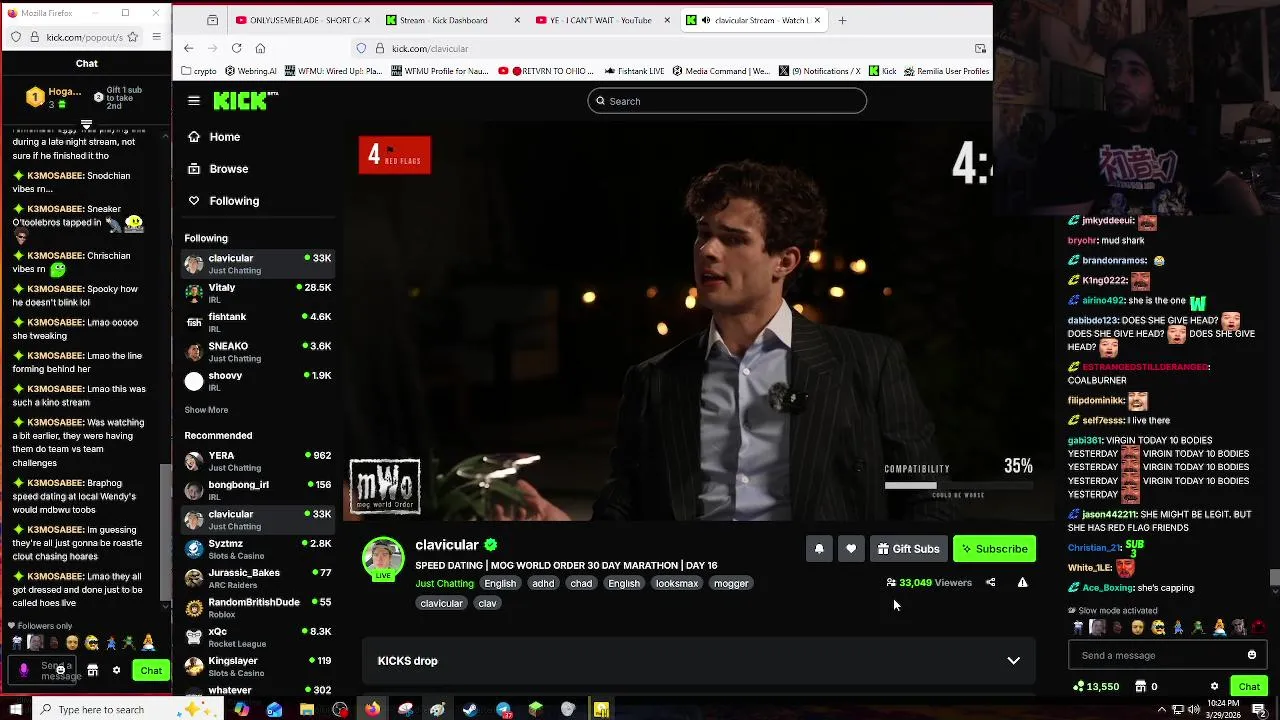Open the Kick hamburger sidebar menu
1280x720 pixels.
[194, 101]
